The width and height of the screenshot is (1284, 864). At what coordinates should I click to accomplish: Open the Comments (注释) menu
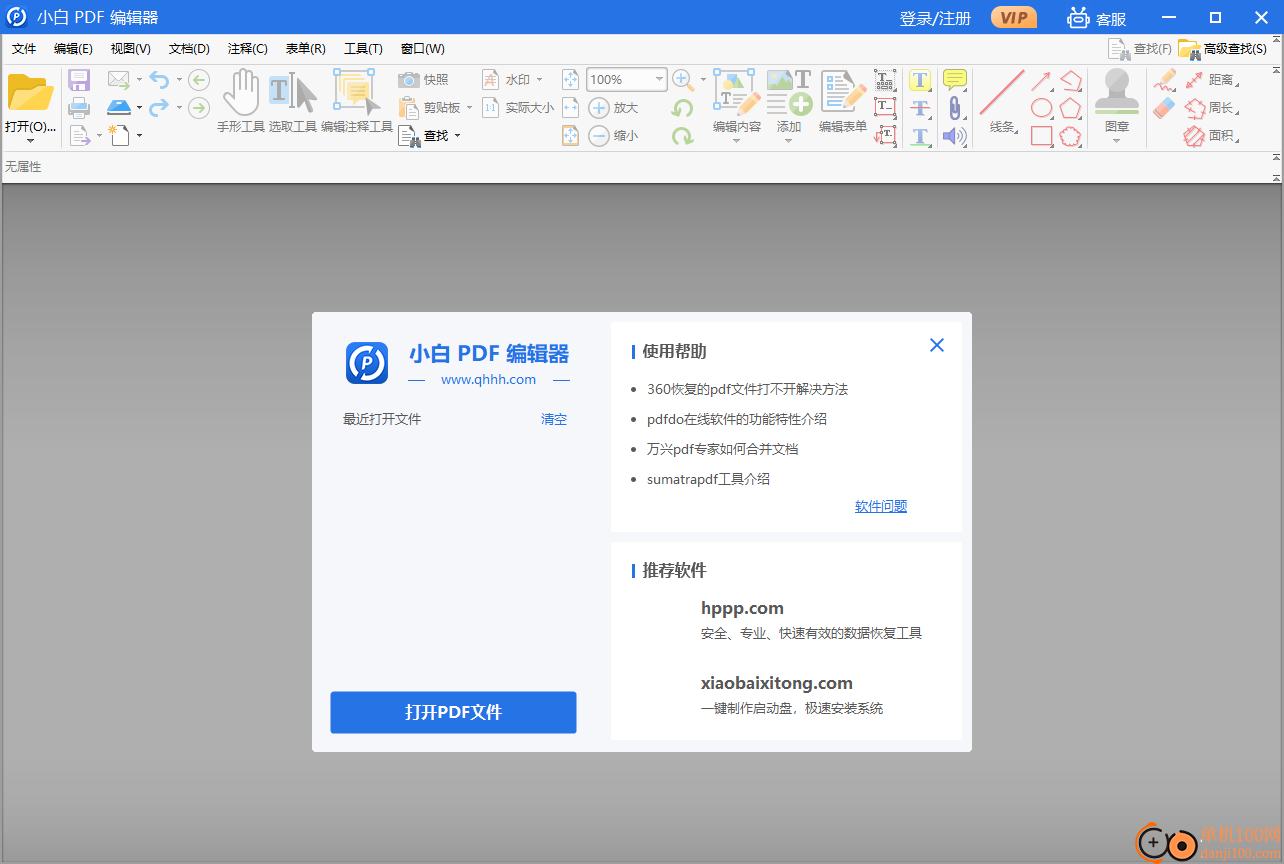248,49
